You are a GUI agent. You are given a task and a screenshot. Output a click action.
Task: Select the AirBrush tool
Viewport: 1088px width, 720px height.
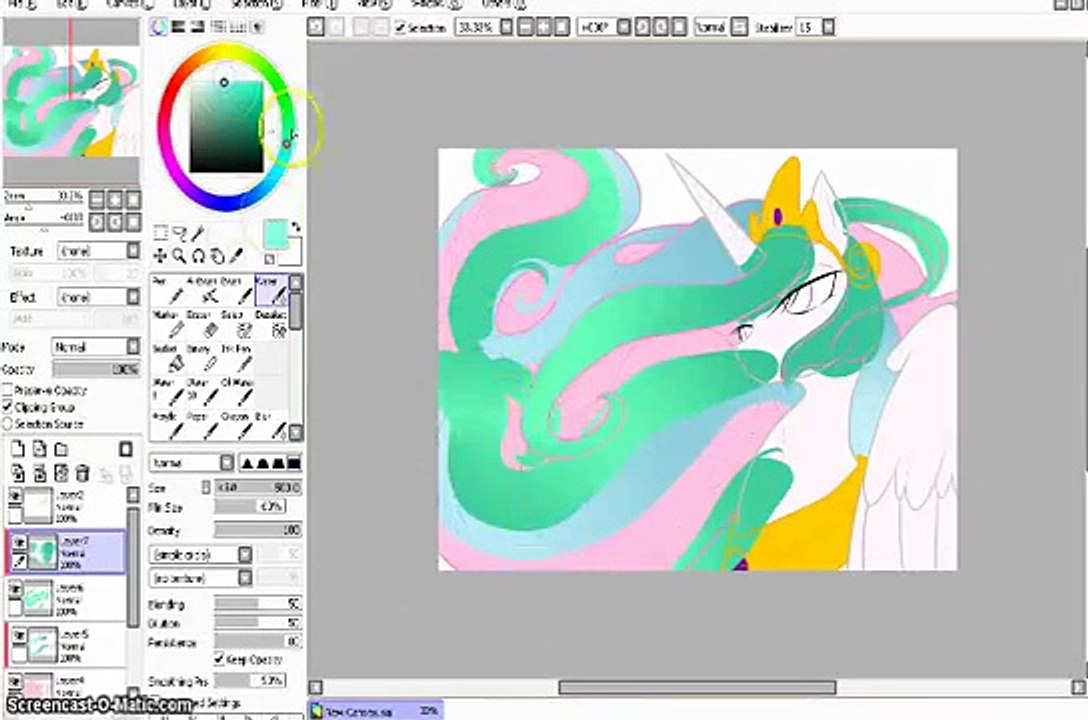click(203, 291)
